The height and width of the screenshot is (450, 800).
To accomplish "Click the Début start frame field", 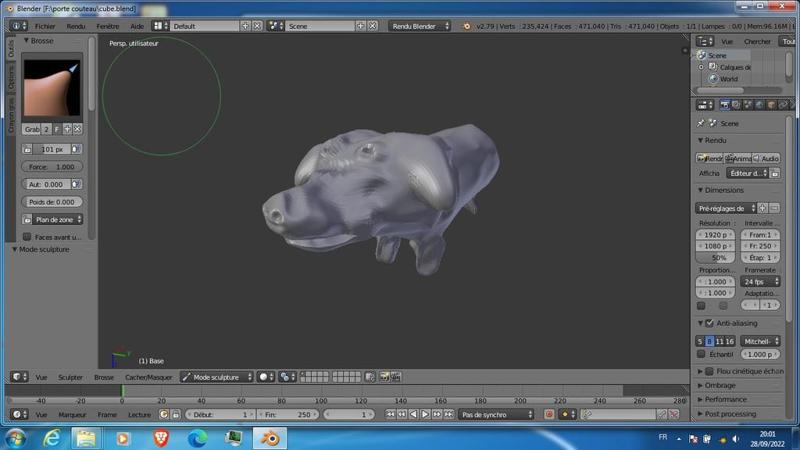I will tap(220, 415).
